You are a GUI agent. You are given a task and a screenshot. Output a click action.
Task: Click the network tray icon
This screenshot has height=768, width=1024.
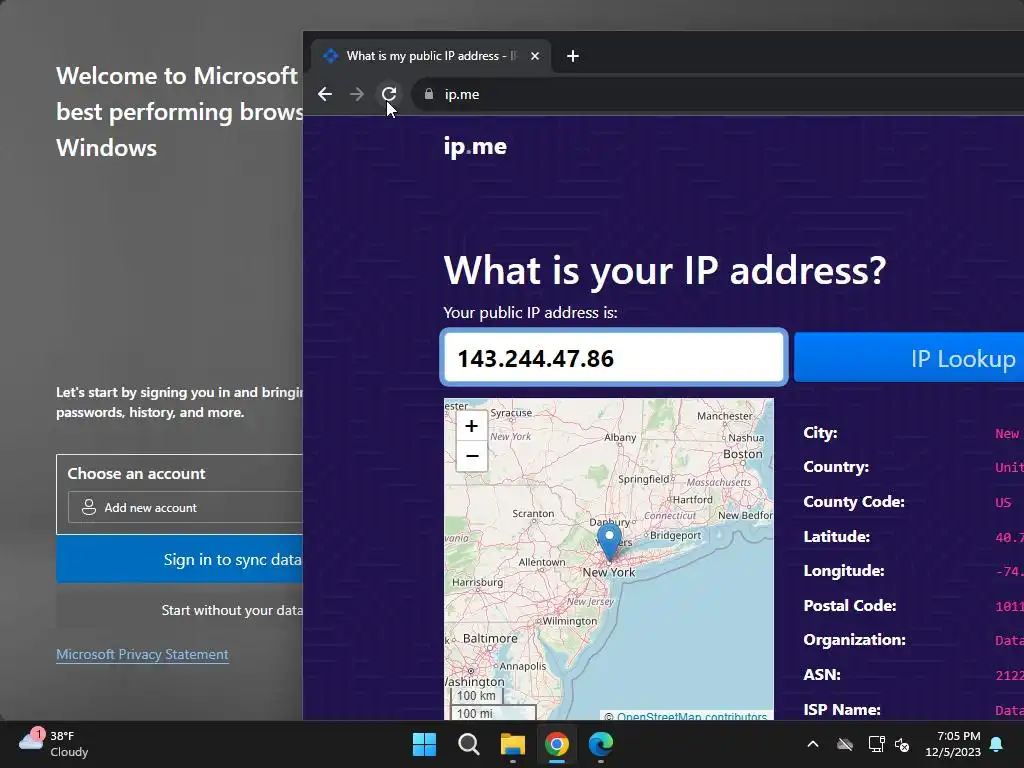(x=876, y=744)
